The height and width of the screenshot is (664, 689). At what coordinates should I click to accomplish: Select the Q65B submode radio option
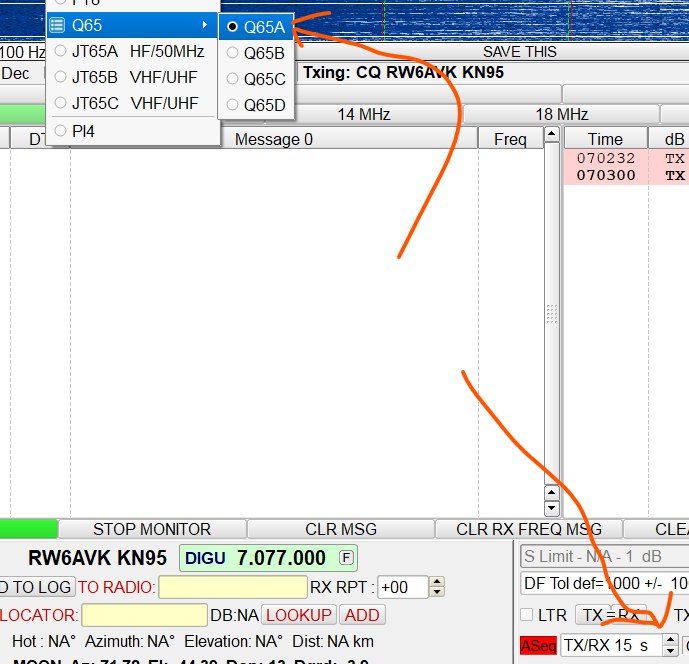pyautogui.click(x=256, y=53)
